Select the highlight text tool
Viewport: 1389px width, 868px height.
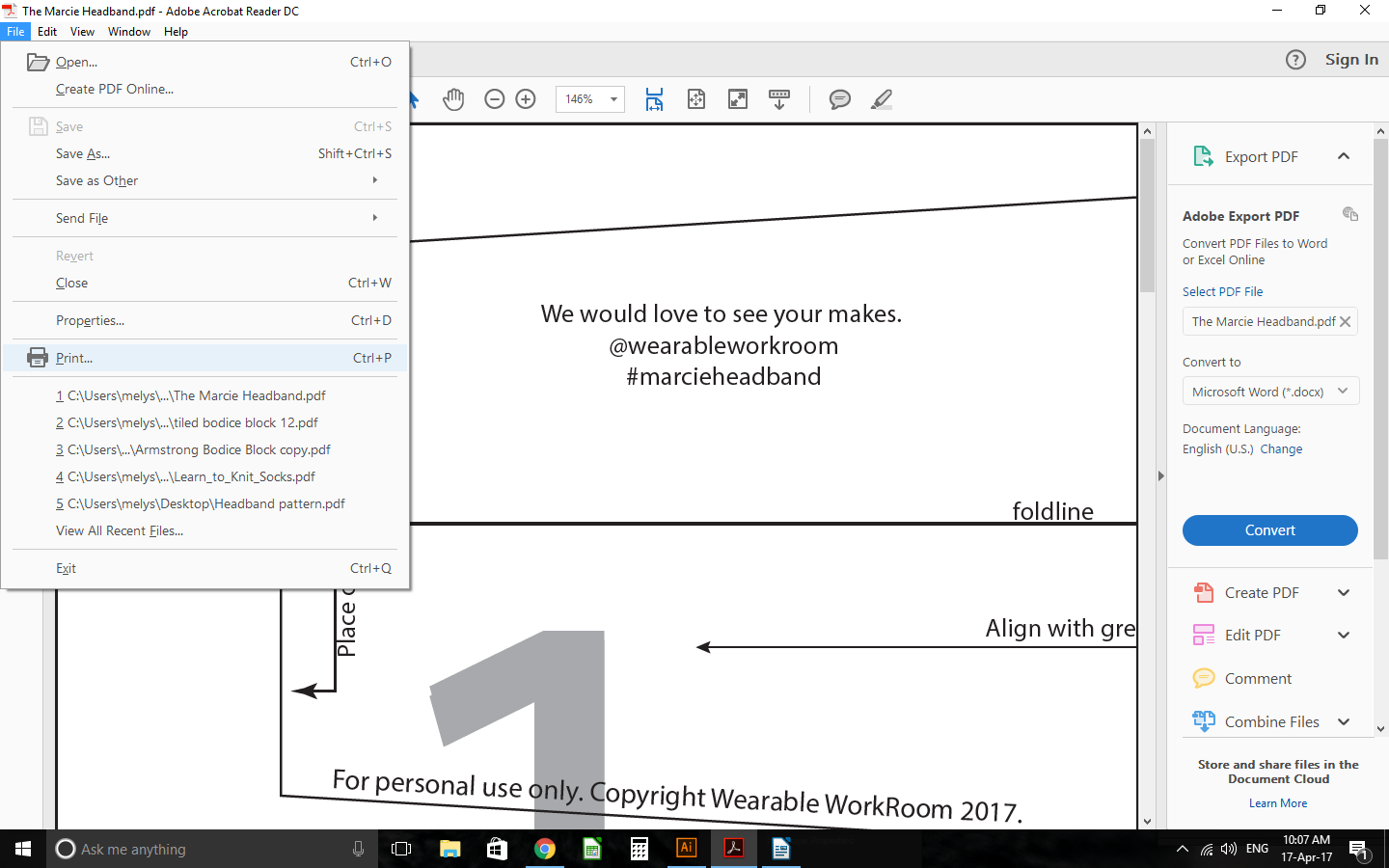[x=882, y=99]
